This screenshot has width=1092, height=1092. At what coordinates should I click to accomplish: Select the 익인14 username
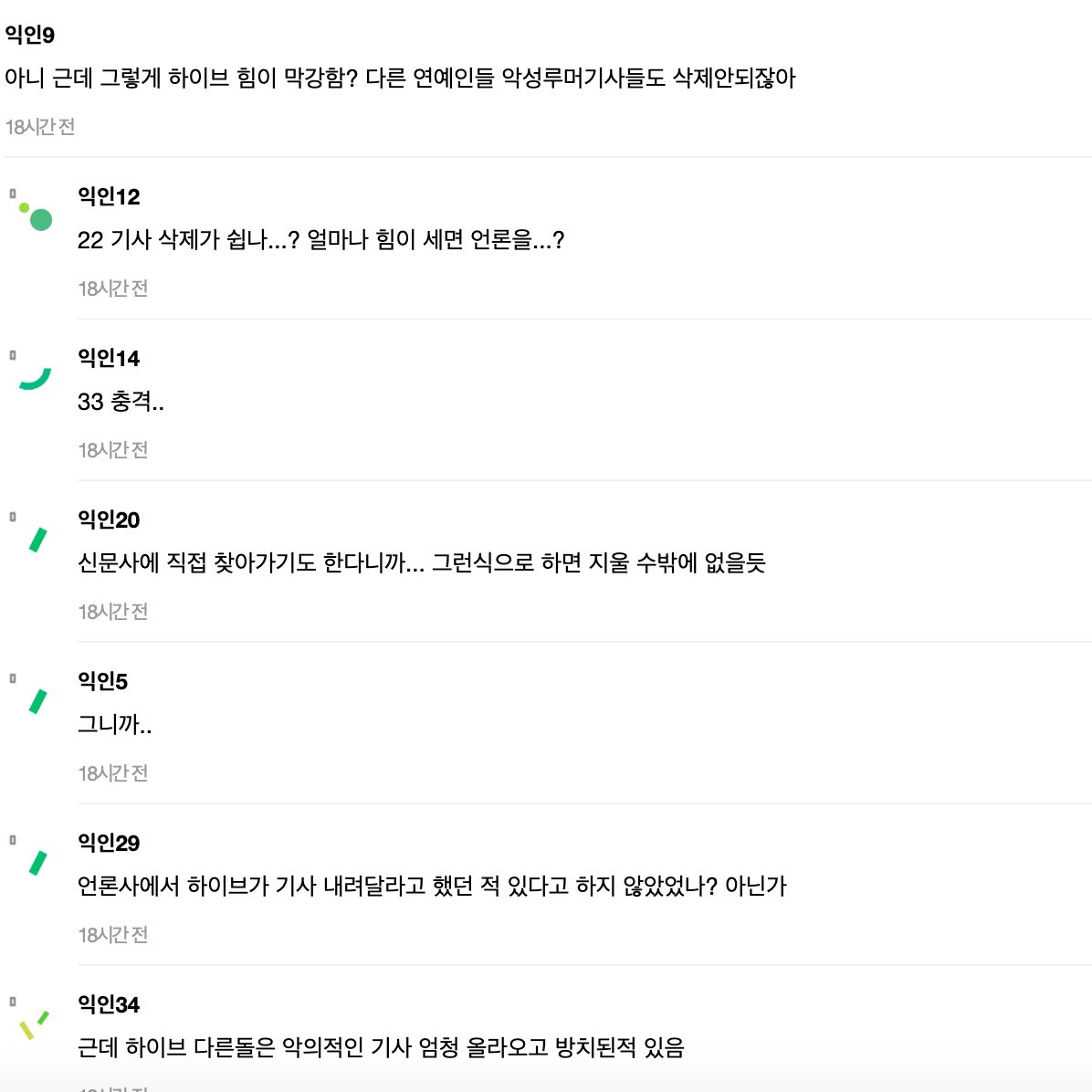click(x=109, y=358)
